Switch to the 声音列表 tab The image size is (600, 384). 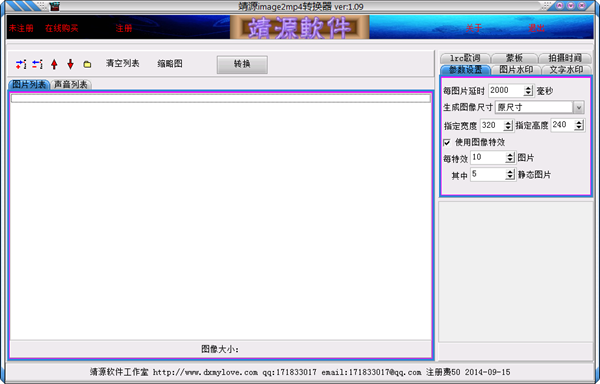pyautogui.click(x=71, y=85)
